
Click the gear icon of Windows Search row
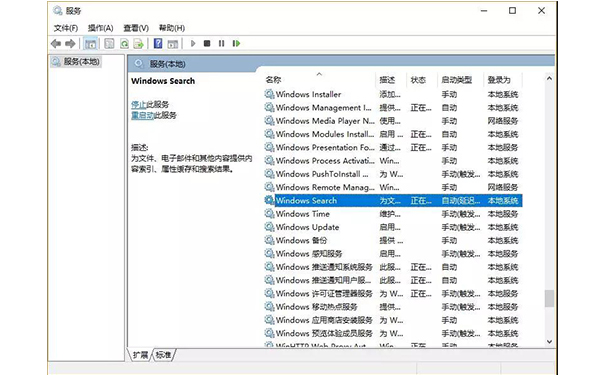[269, 200]
